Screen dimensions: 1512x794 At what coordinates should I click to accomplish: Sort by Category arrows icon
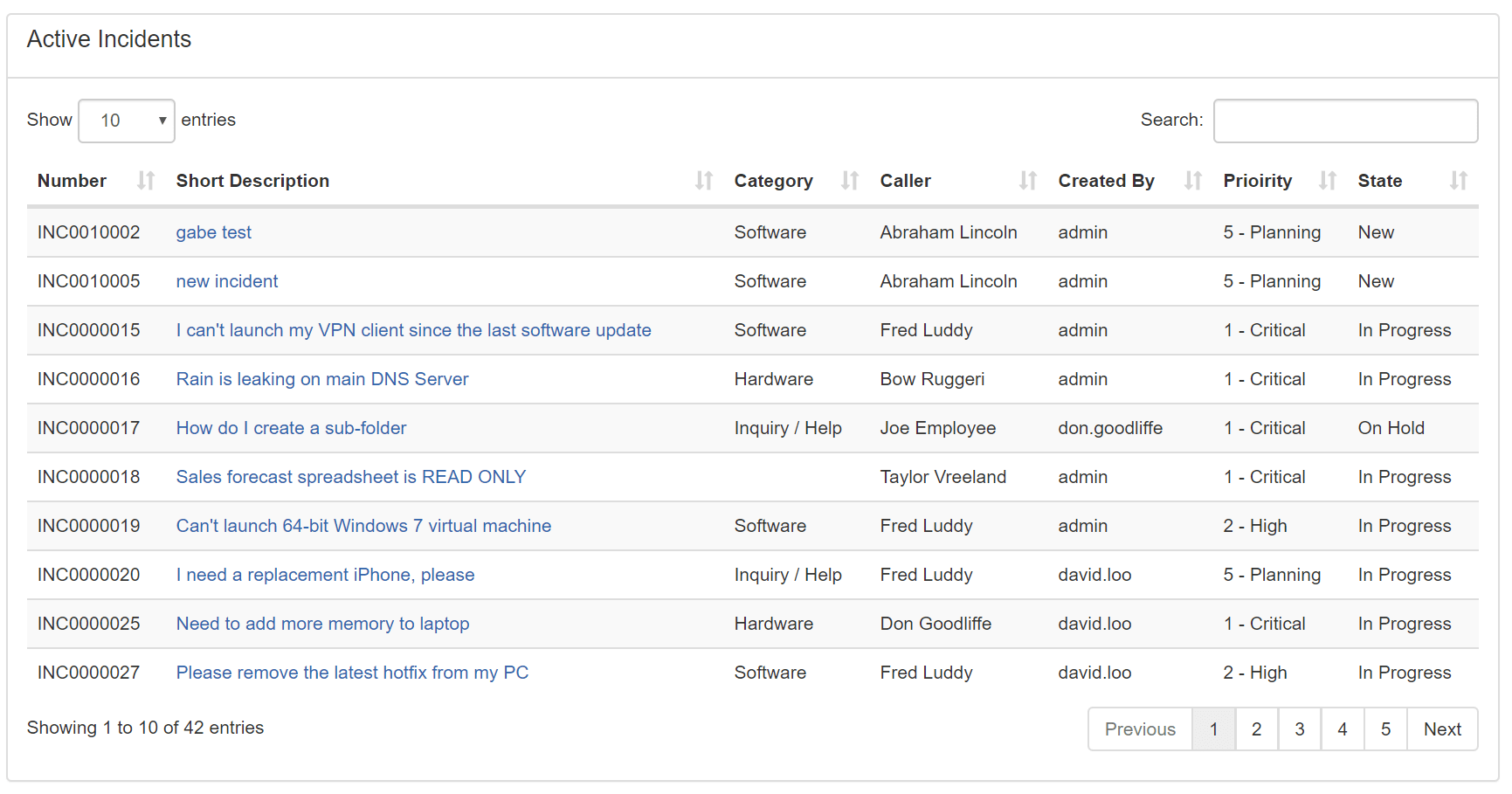point(850,181)
